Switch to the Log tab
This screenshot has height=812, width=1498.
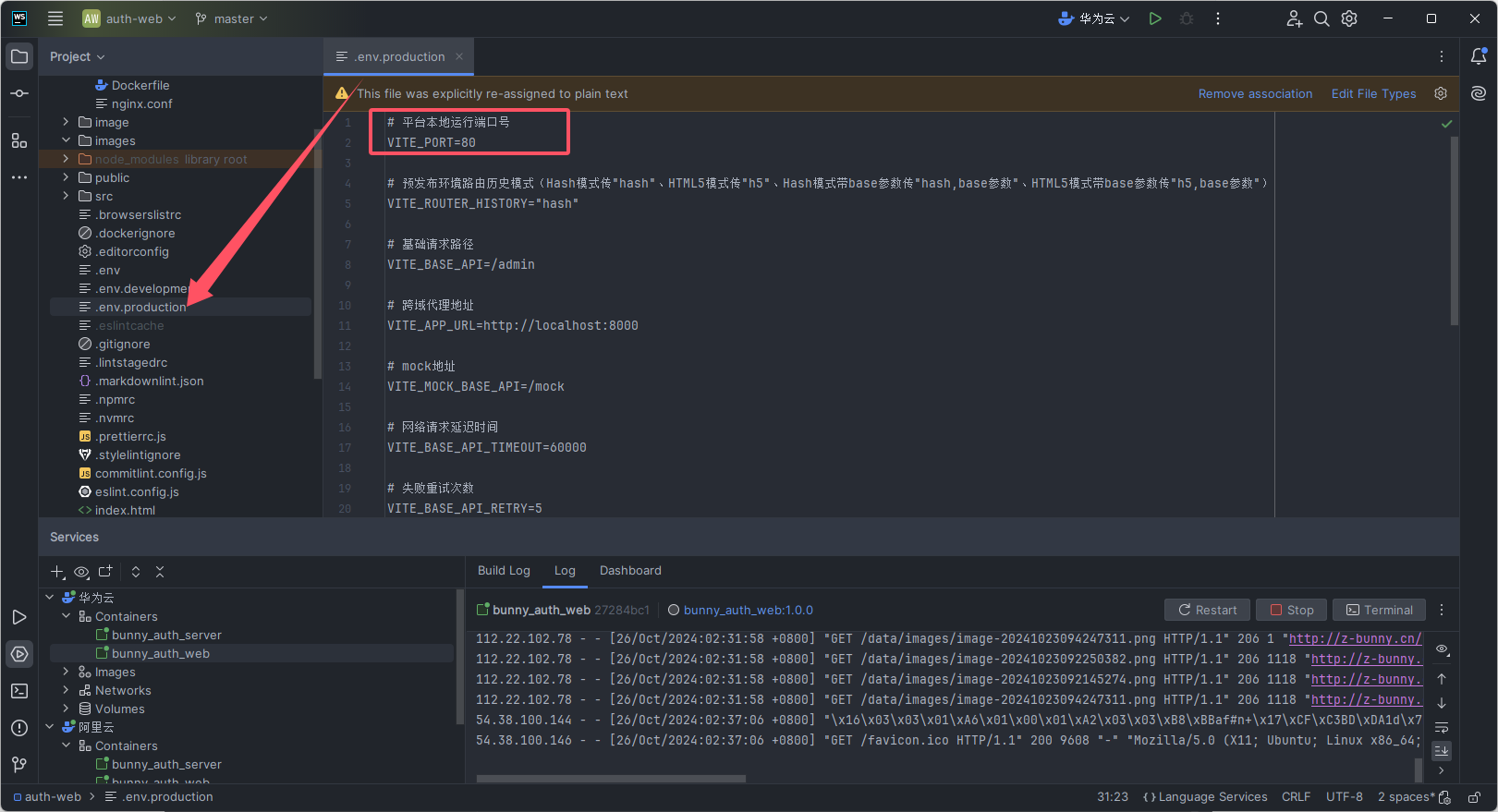tap(565, 571)
